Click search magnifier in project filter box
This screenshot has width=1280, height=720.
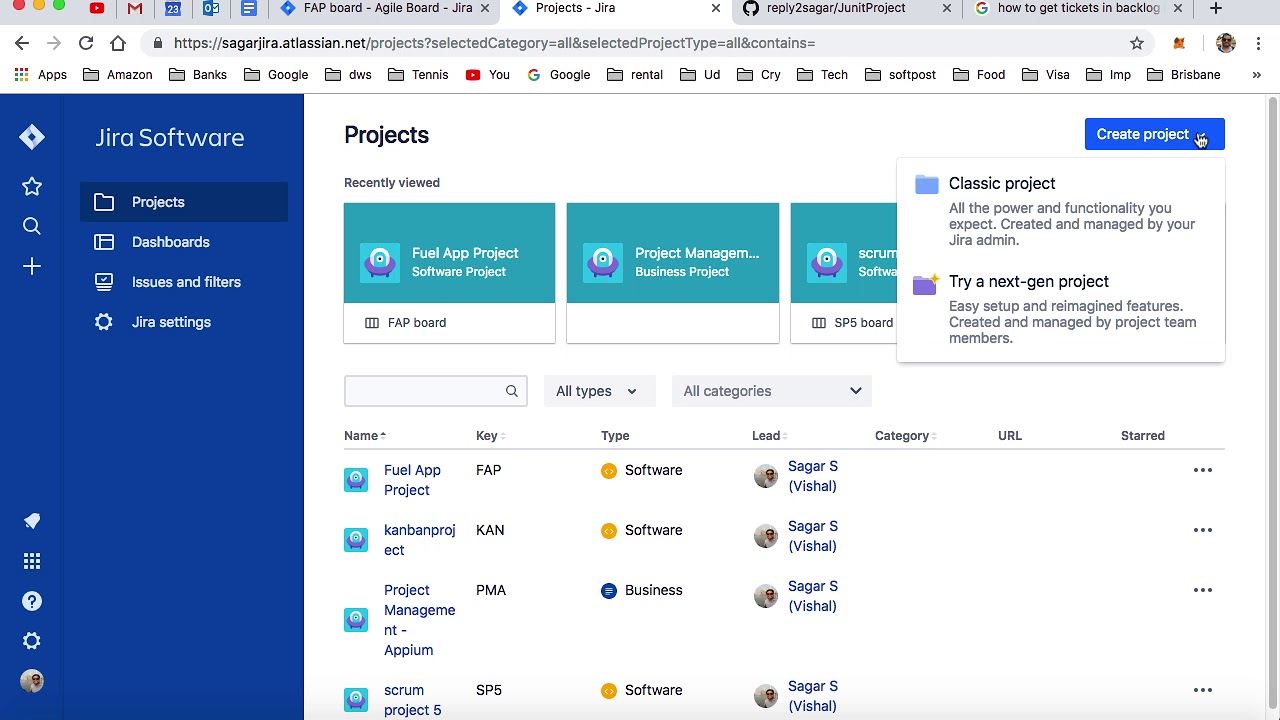[x=512, y=391]
